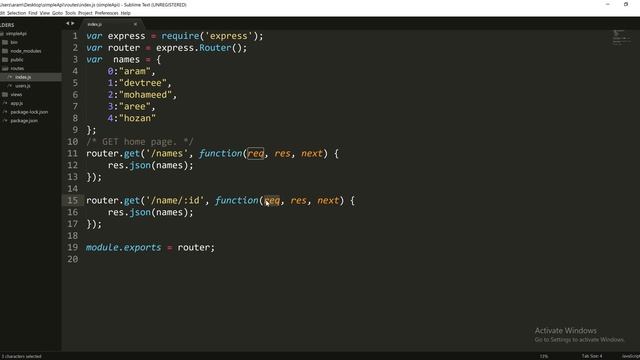Click the 'res' parameter on line 15

[298, 201]
